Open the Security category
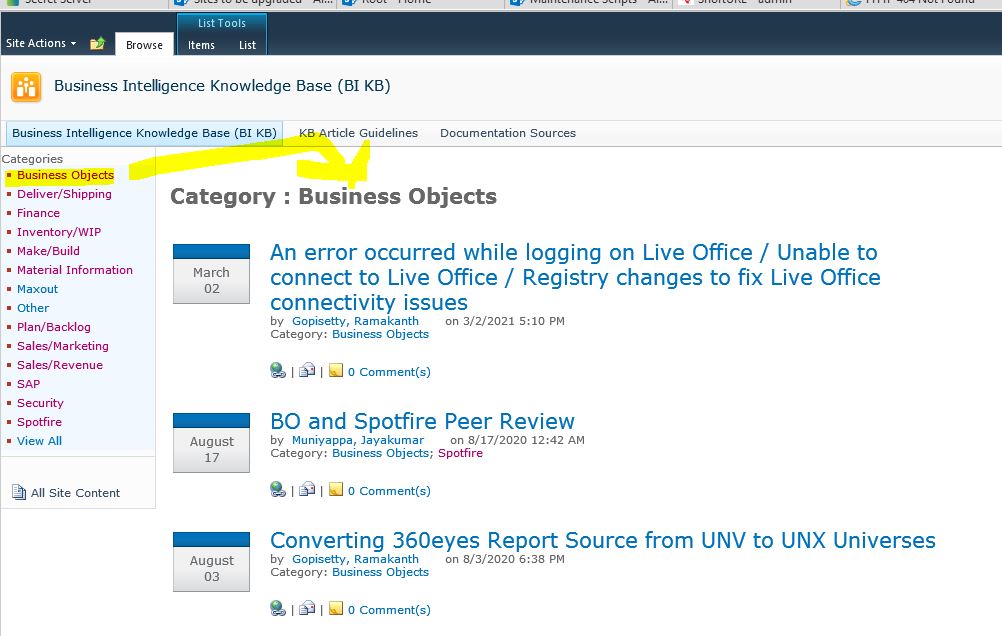 pos(40,403)
